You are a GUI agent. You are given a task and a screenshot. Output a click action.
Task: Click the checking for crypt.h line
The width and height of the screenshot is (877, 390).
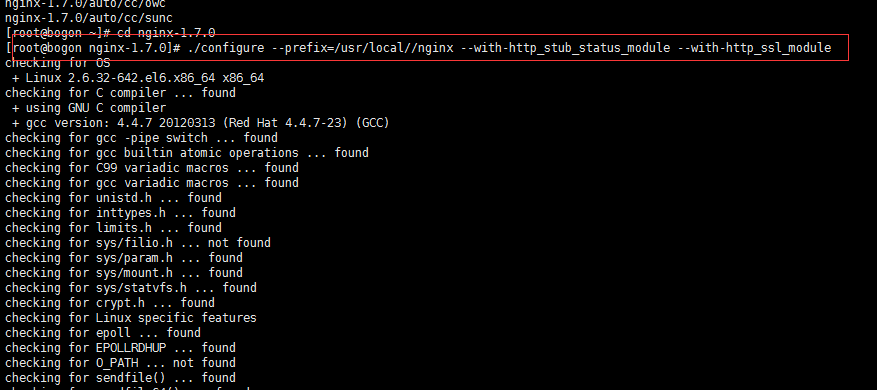(x=110, y=303)
